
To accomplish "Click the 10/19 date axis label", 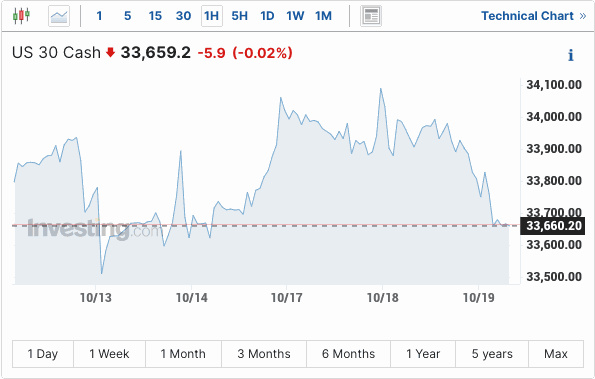I will coord(479,298).
